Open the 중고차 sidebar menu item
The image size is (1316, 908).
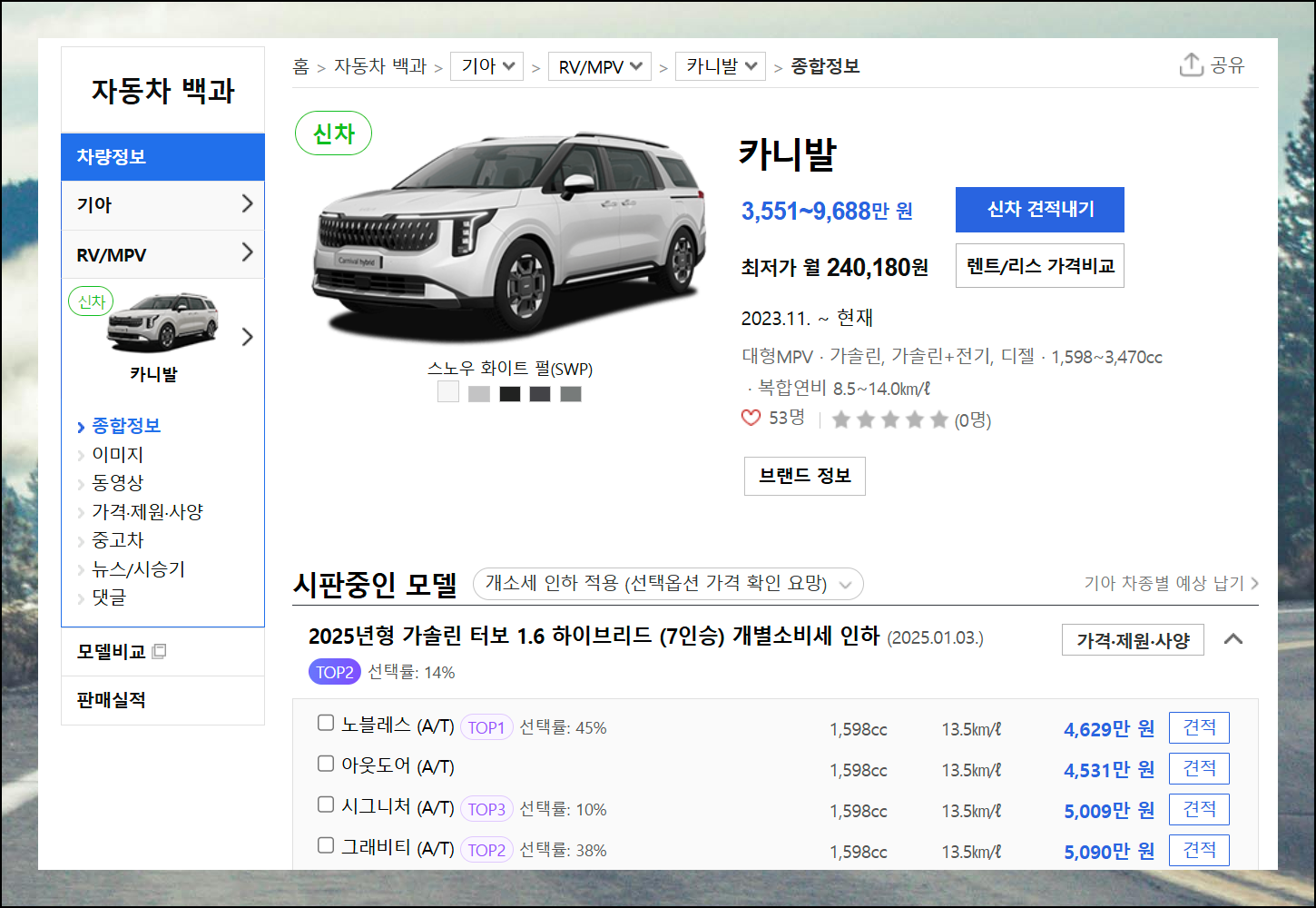pyautogui.click(x=117, y=539)
